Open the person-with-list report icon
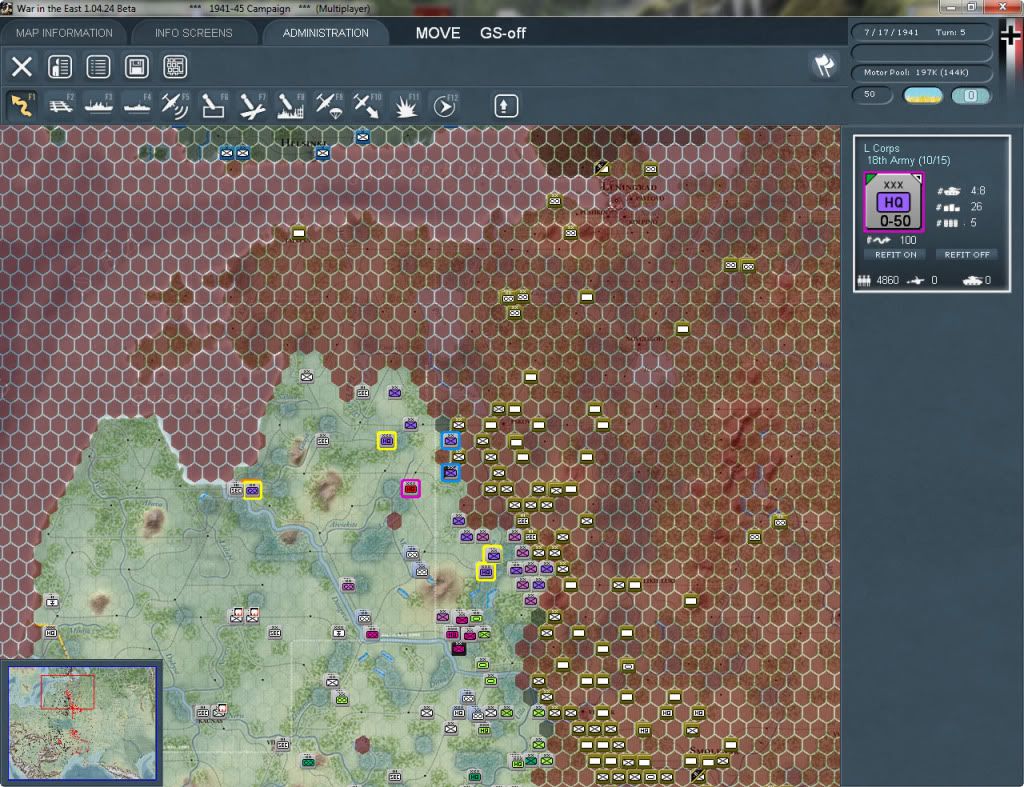Image resolution: width=1024 pixels, height=787 pixels. click(60, 67)
